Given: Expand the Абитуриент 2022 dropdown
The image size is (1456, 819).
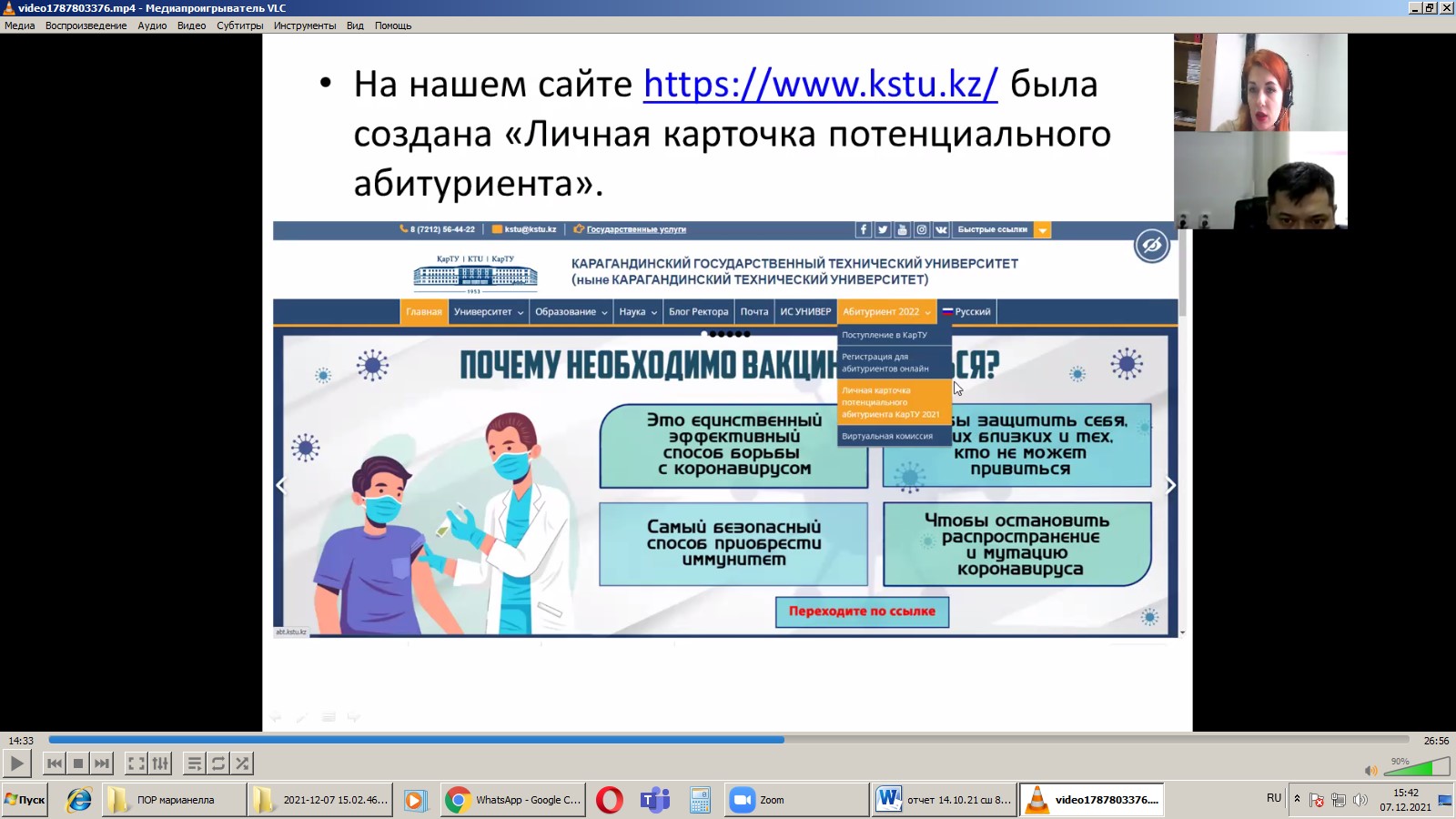Looking at the screenshot, I should [x=887, y=311].
